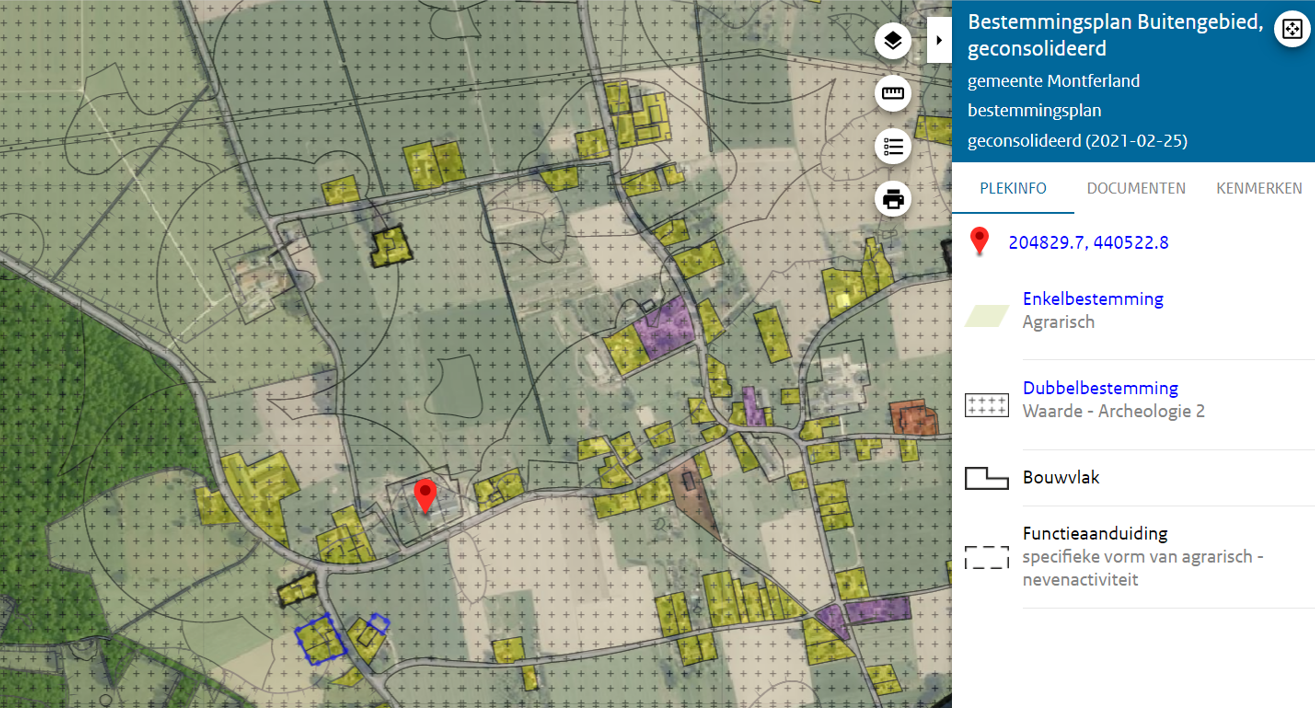Screen dimensions: 1315x708
Task: Open the legend list button
Action: point(893,147)
